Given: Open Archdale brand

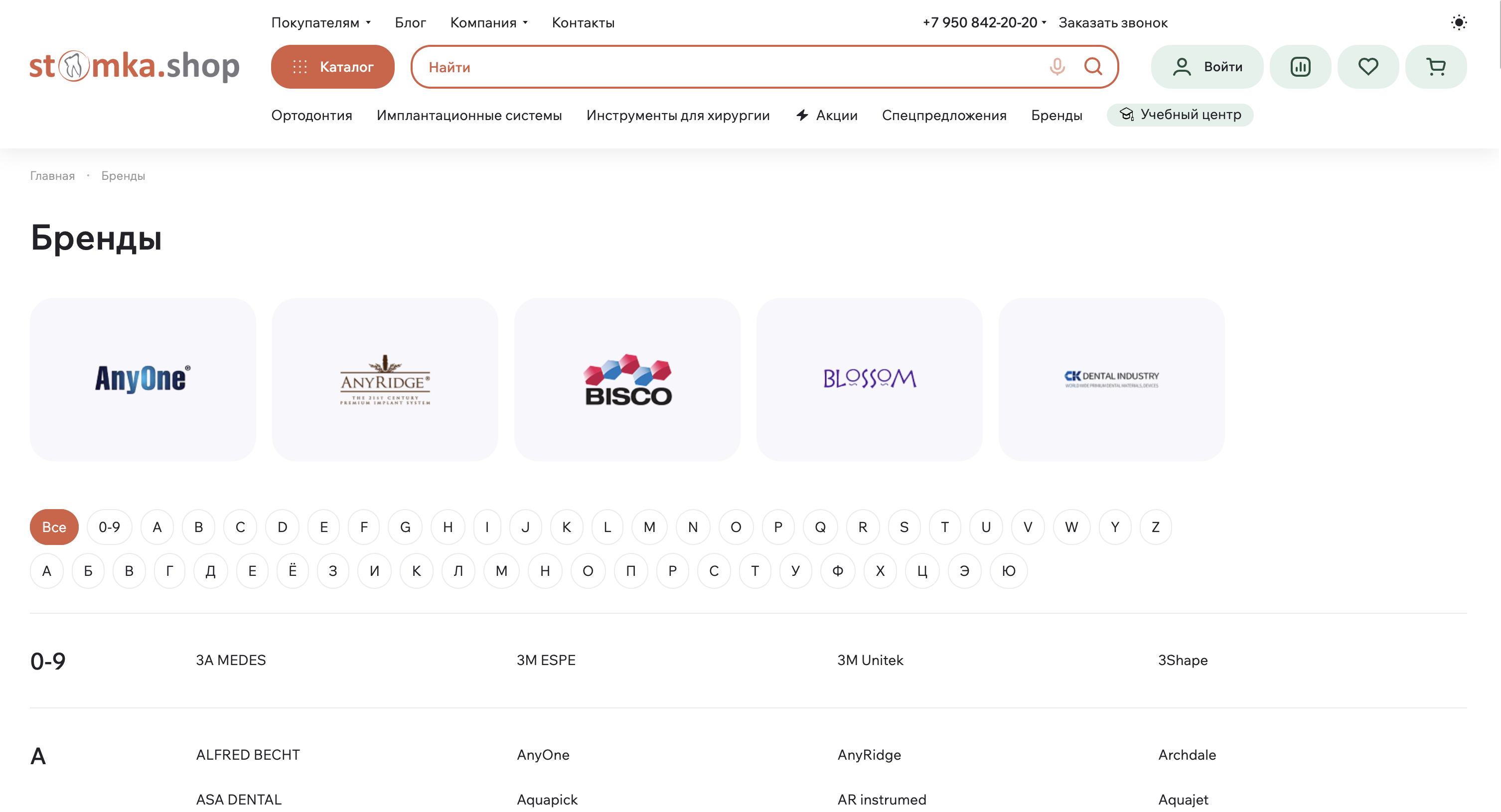Looking at the screenshot, I should pyautogui.click(x=1187, y=754).
